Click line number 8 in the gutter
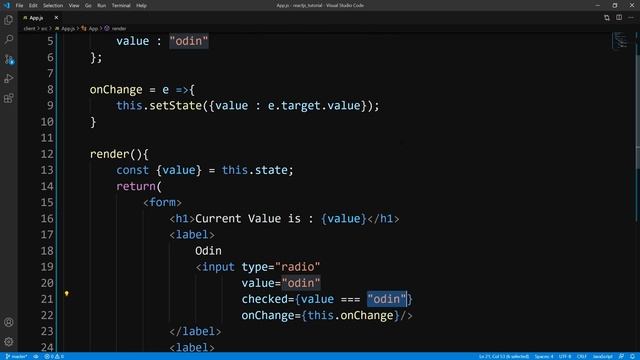640x360 pixels. 50,89
